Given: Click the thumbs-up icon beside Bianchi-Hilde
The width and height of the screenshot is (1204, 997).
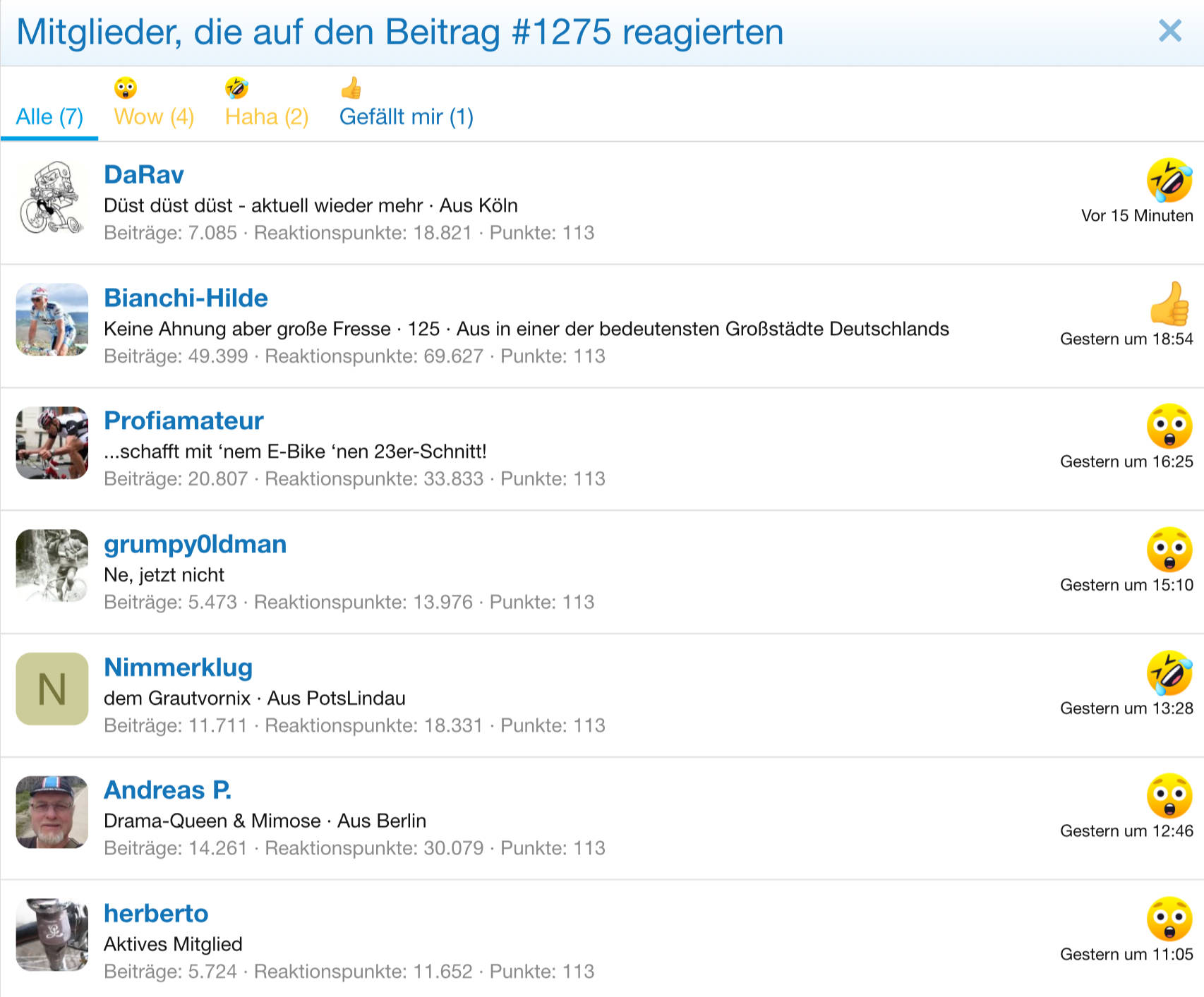Looking at the screenshot, I should click(1169, 303).
